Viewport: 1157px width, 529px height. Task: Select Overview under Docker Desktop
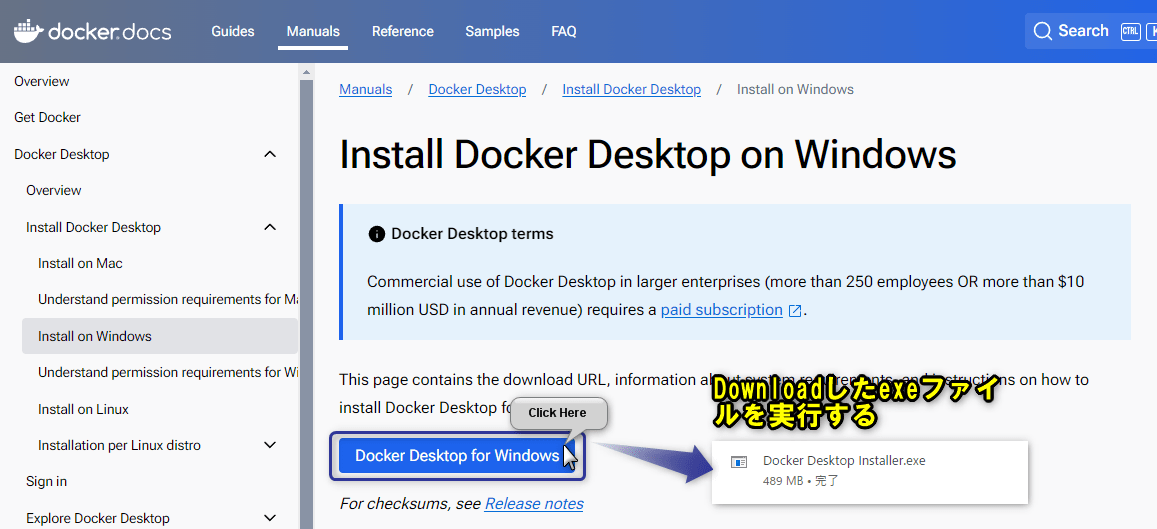tap(54, 190)
